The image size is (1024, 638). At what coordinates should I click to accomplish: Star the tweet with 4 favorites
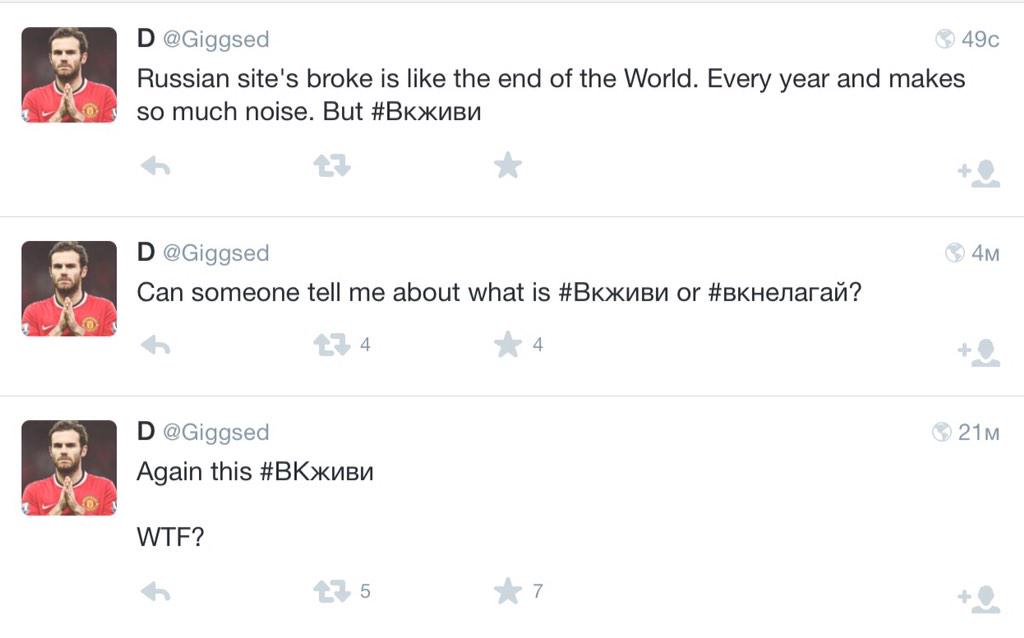507,344
